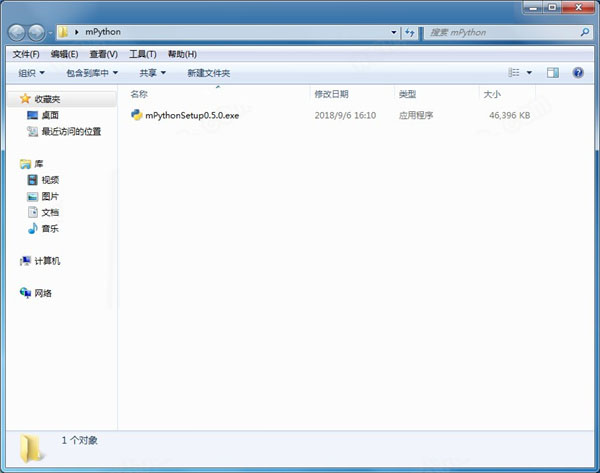Viewport: 600px width, 473px height.
Task: Click mPython in the address path
Action: click(103, 32)
